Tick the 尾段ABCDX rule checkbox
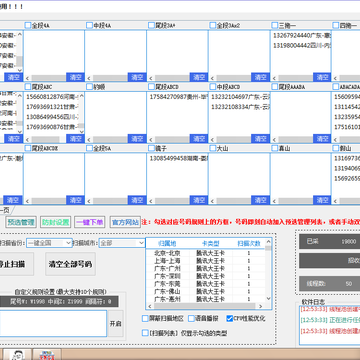Viewport: 360px width, 360px height. click(x=28, y=148)
